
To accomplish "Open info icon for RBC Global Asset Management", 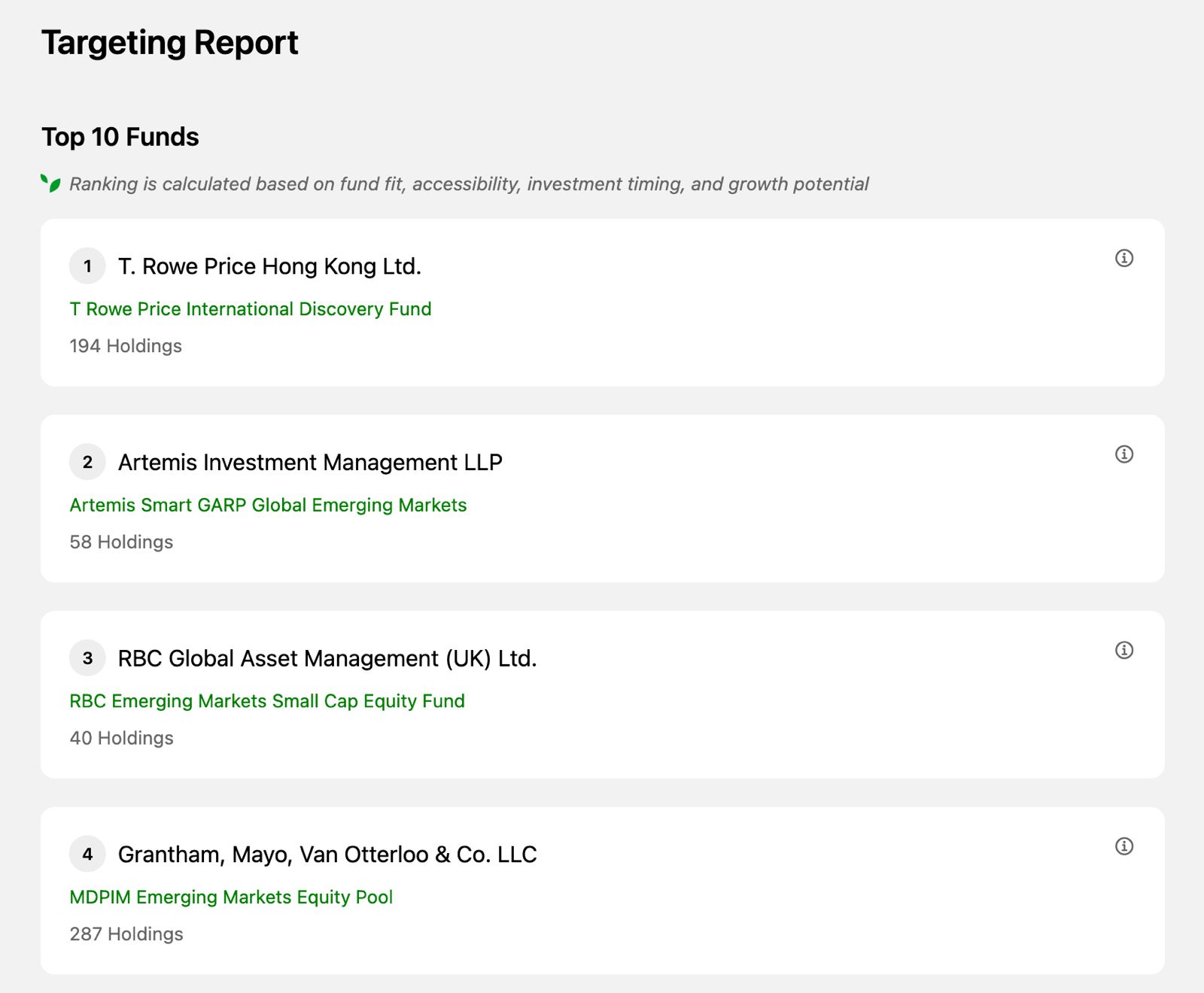I will [x=1124, y=650].
